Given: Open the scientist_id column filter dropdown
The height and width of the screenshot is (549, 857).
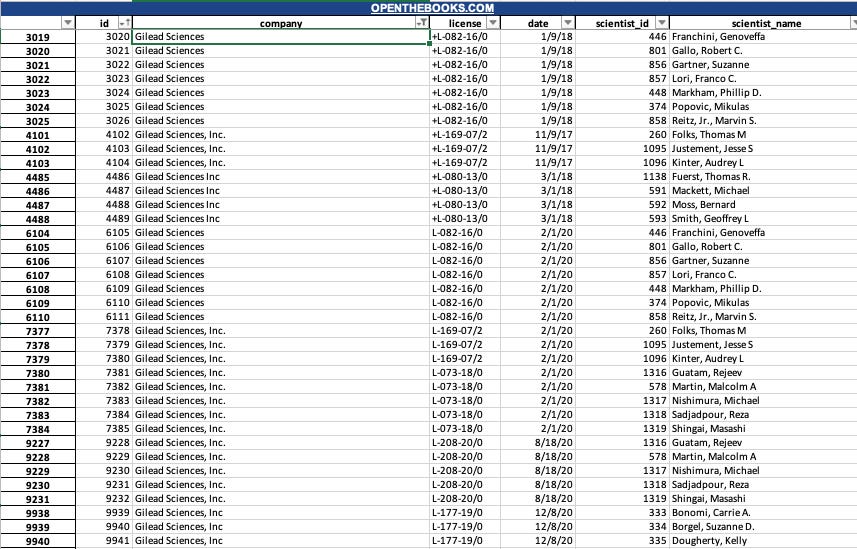Looking at the screenshot, I should (x=662, y=22).
